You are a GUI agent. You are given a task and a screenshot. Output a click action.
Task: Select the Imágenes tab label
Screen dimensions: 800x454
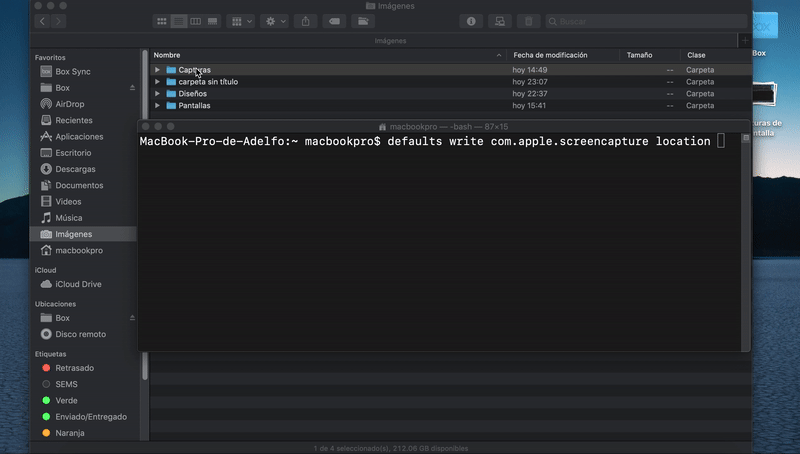[x=390, y=41]
